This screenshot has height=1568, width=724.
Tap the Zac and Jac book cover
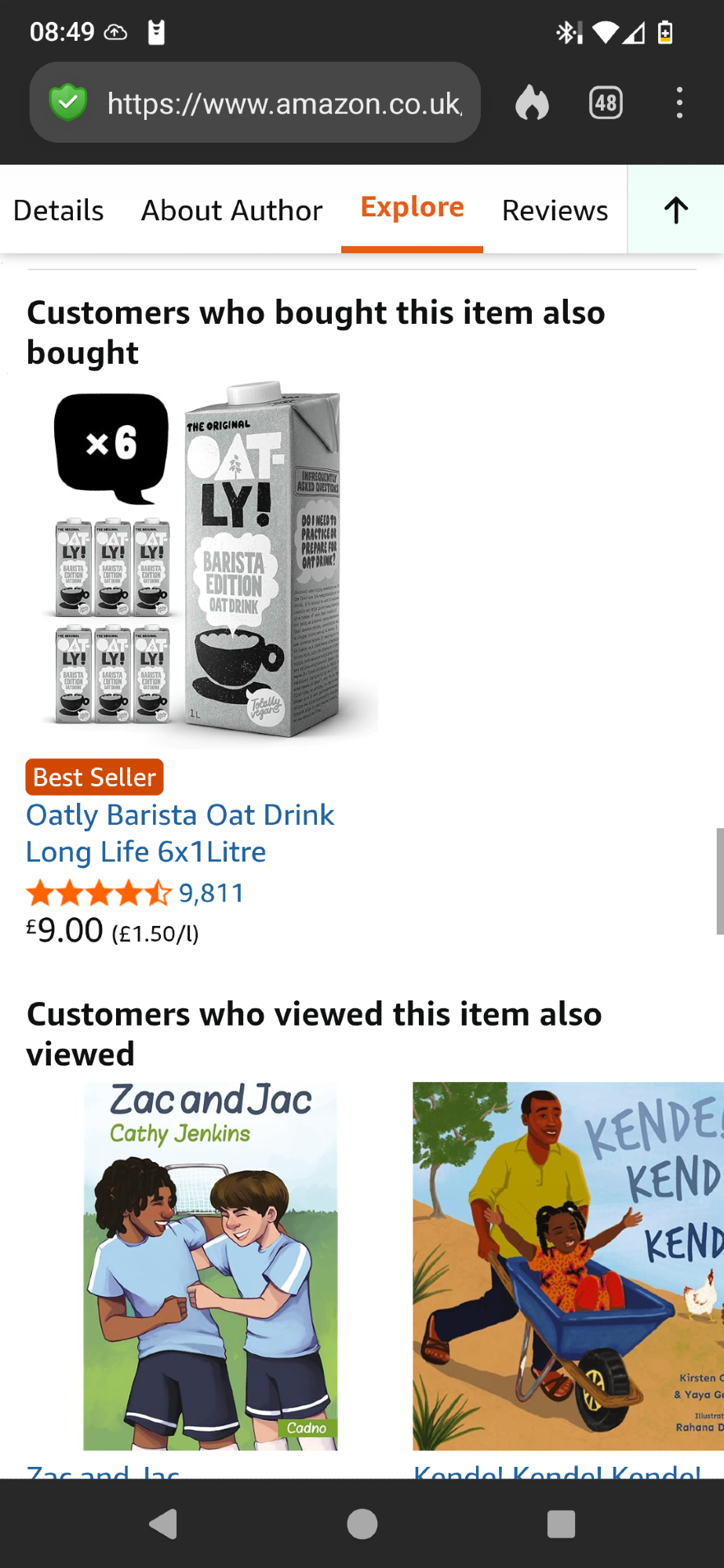pos(210,1266)
